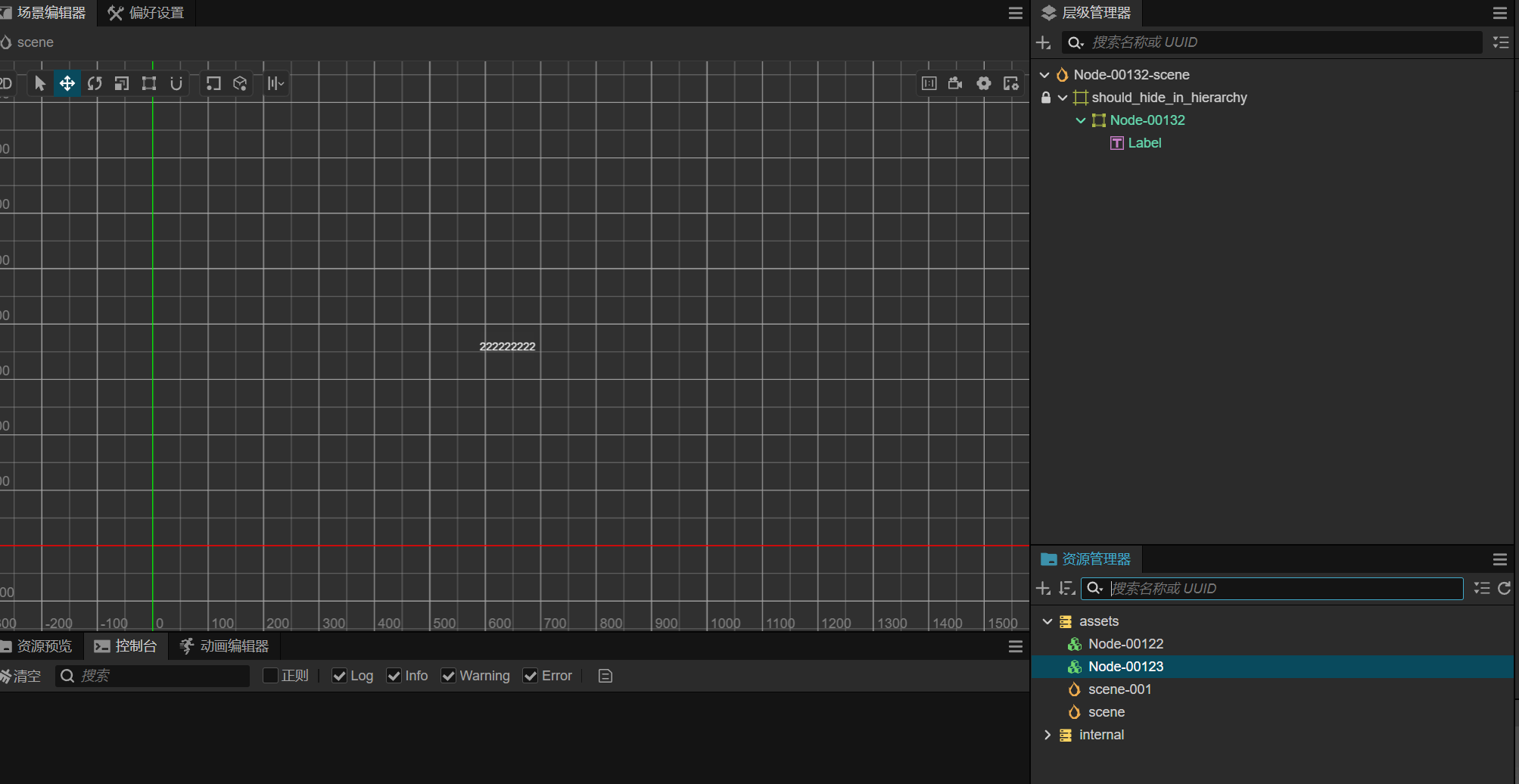The height and width of the screenshot is (784, 1519).
Task: Collapse all hierarchy nodes icon
Action: [x=1501, y=42]
